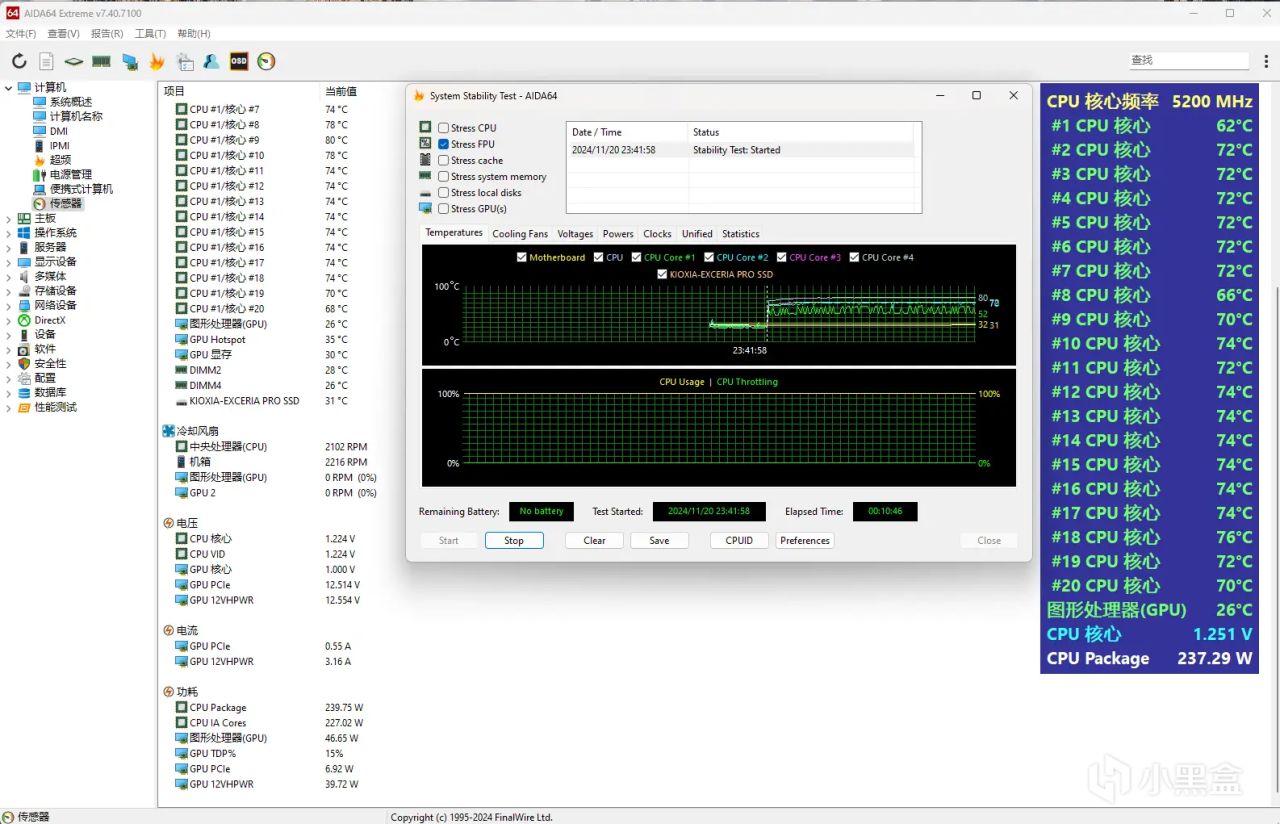Switch to the Cooling Fans tab
1280x824 pixels.
coord(519,234)
